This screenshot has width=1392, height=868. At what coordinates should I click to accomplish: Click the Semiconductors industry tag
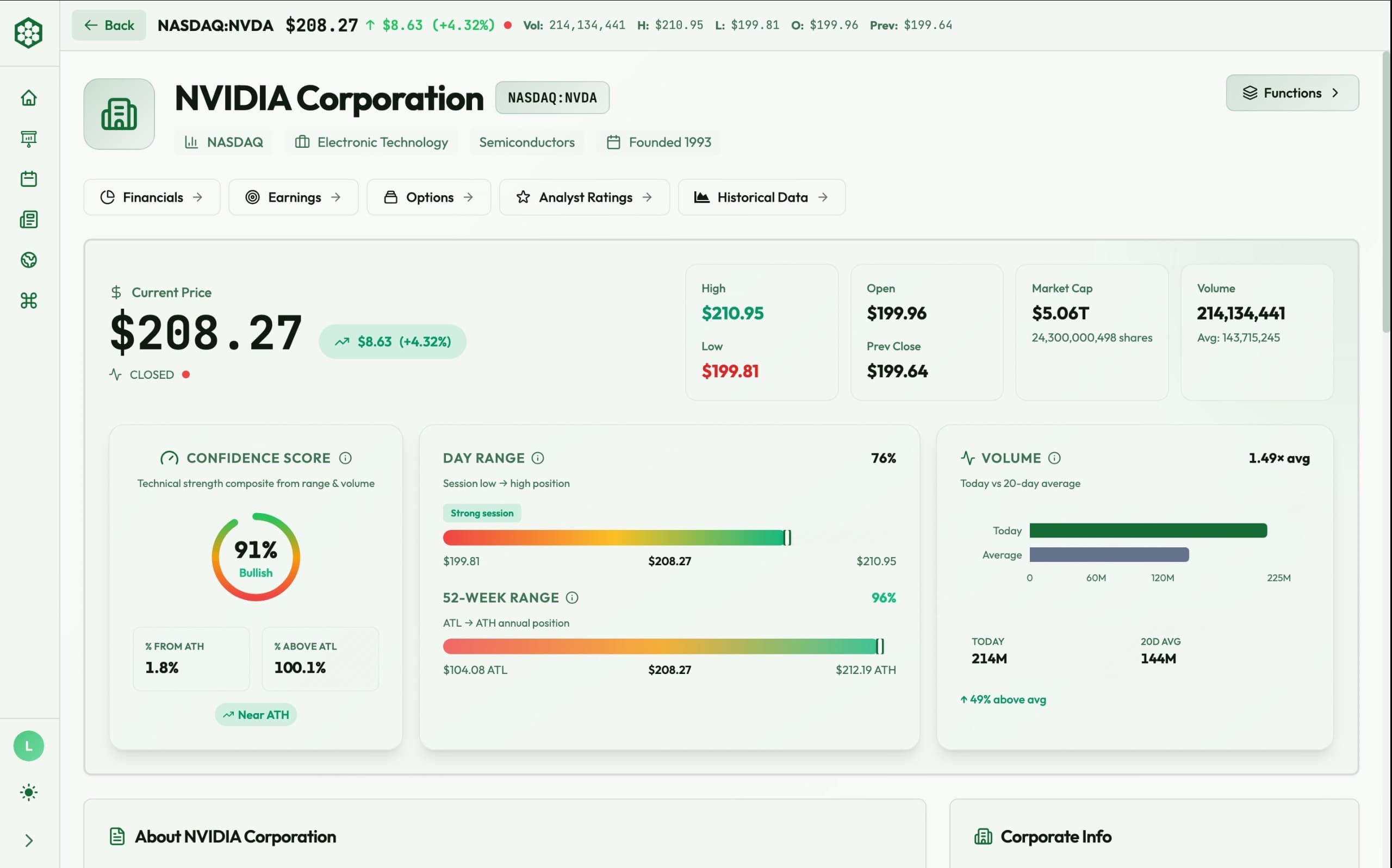(x=526, y=142)
